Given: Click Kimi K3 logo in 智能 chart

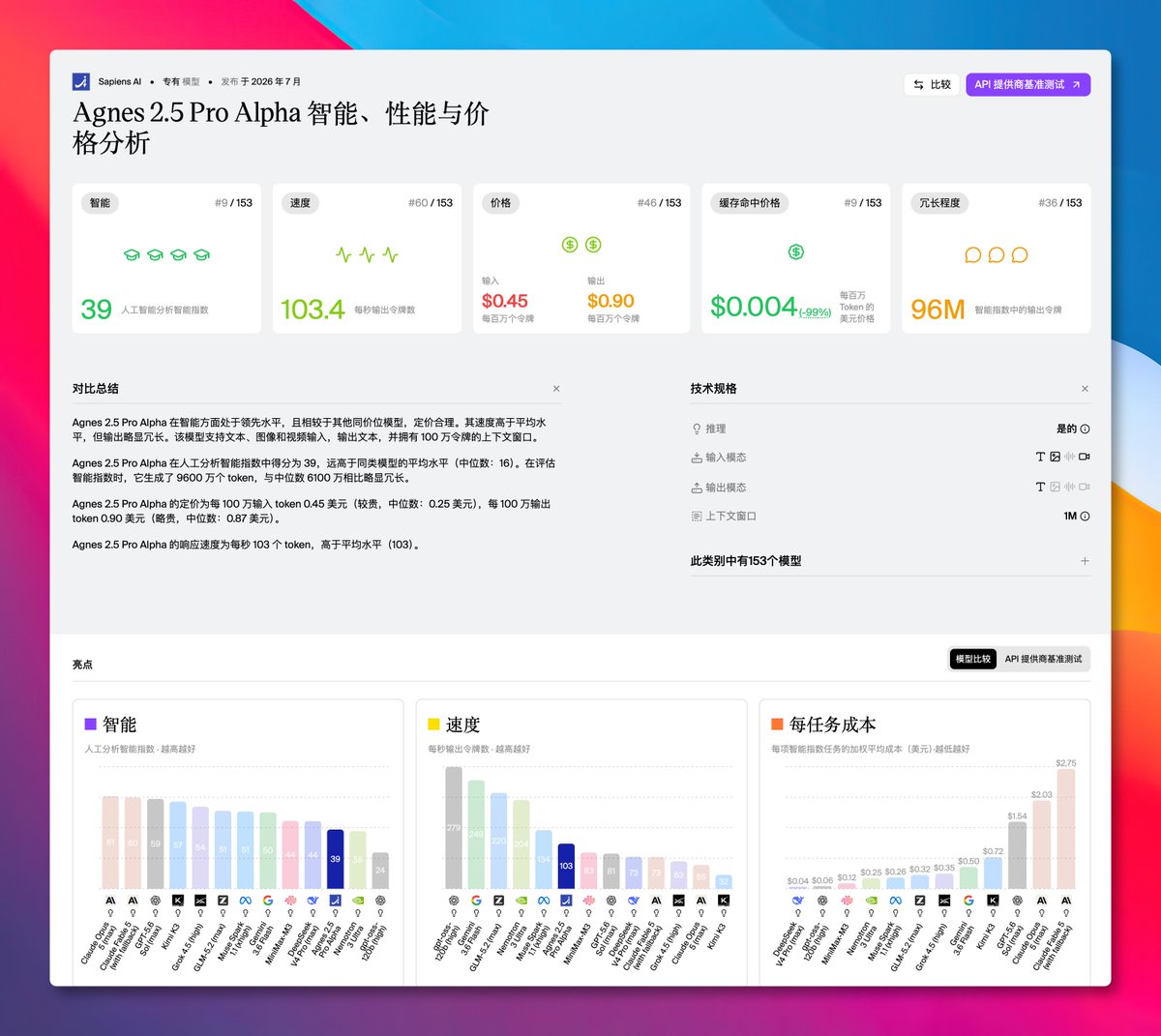Looking at the screenshot, I should click(178, 901).
